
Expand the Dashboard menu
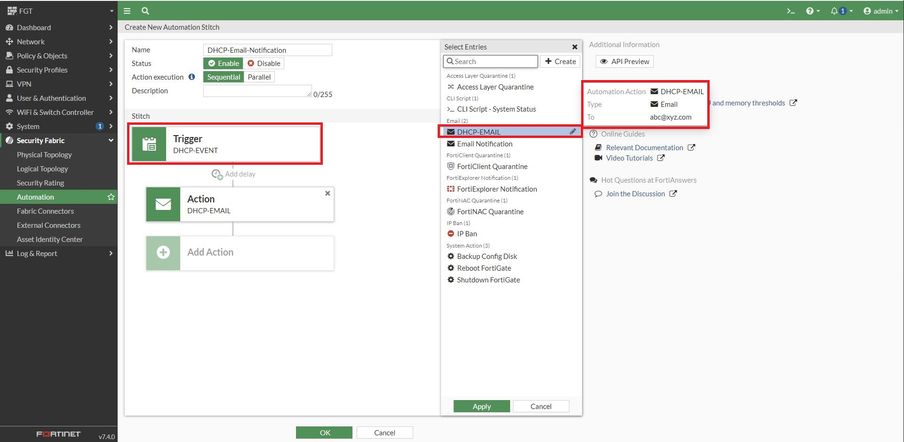point(59,27)
